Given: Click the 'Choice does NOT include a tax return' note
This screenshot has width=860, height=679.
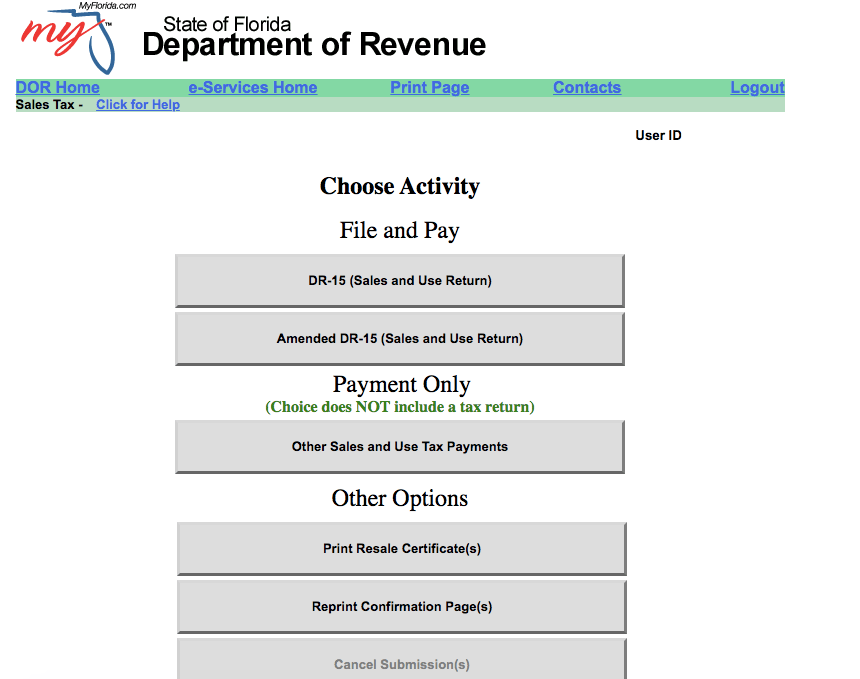Looking at the screenshot, I should pyautogui.click(x=400, y=407).
